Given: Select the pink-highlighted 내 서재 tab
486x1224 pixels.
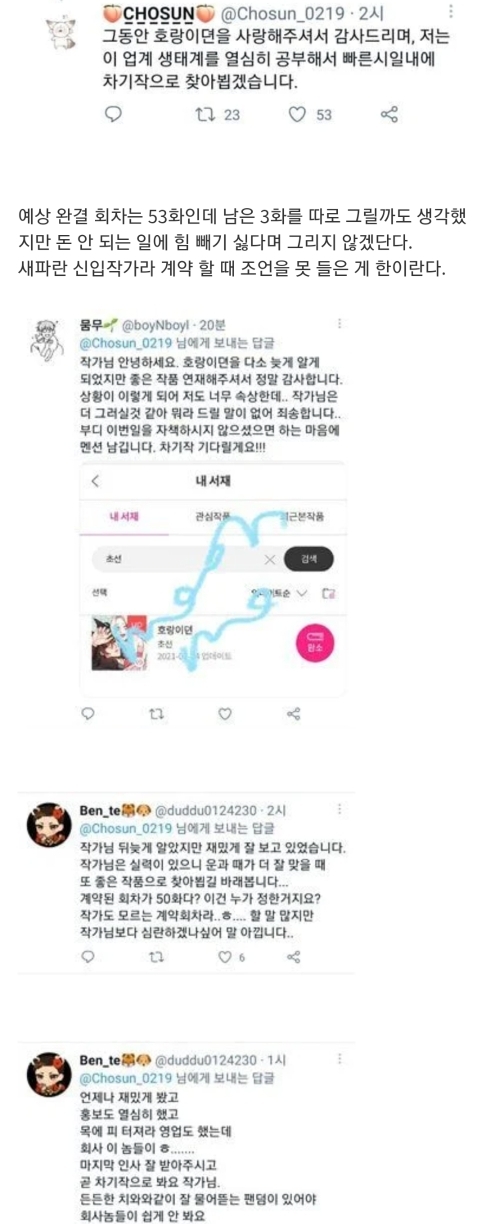Looking at the screenshot, I should click(122, 517).
